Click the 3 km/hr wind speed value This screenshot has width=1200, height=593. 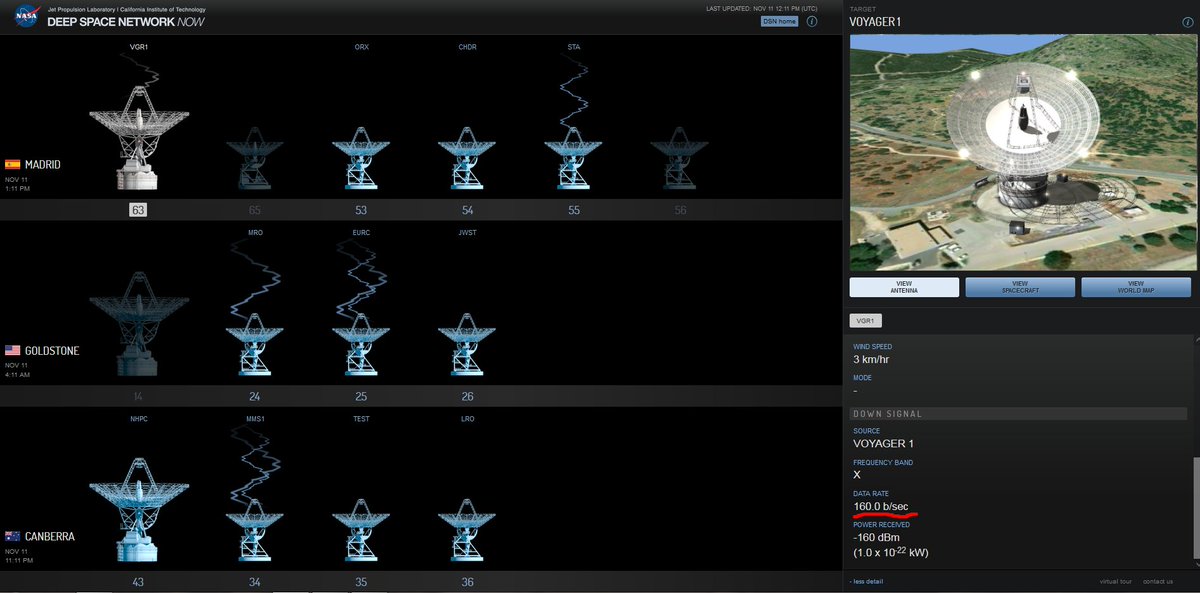(x=871, y=359)
